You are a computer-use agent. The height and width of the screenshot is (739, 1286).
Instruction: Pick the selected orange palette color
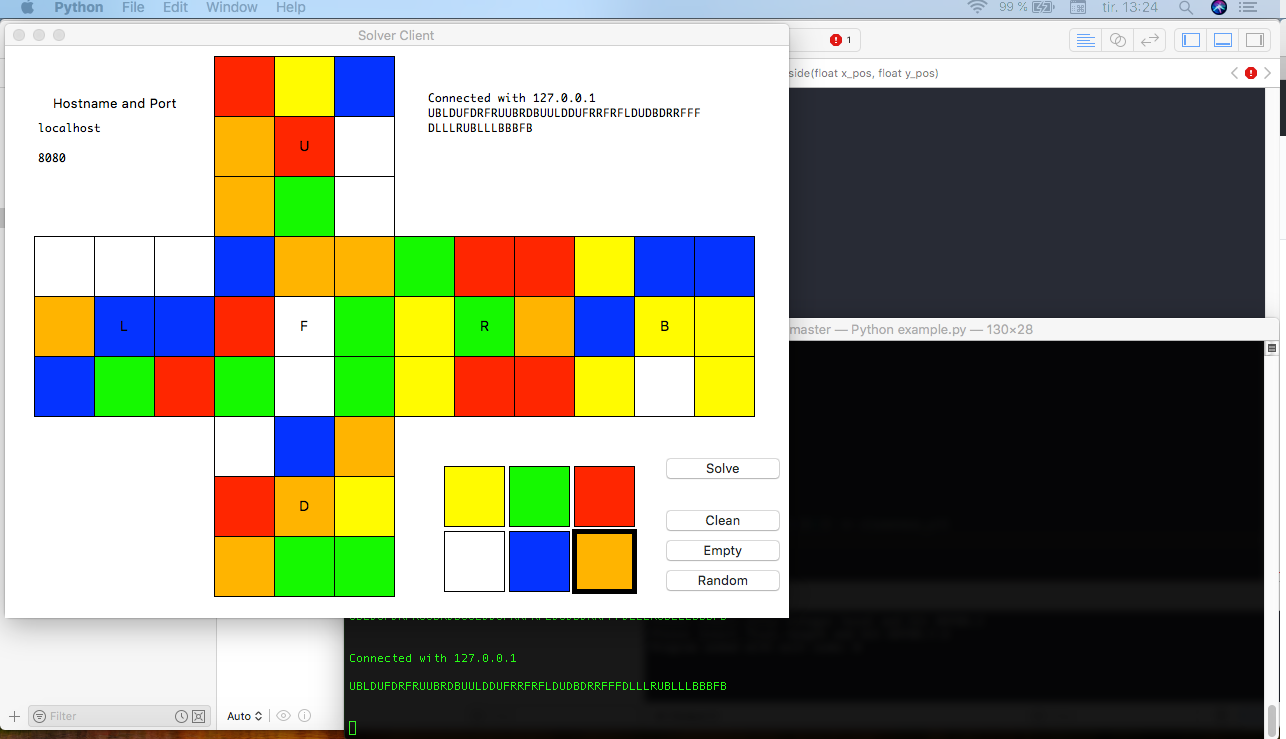(x=604, y=561)
